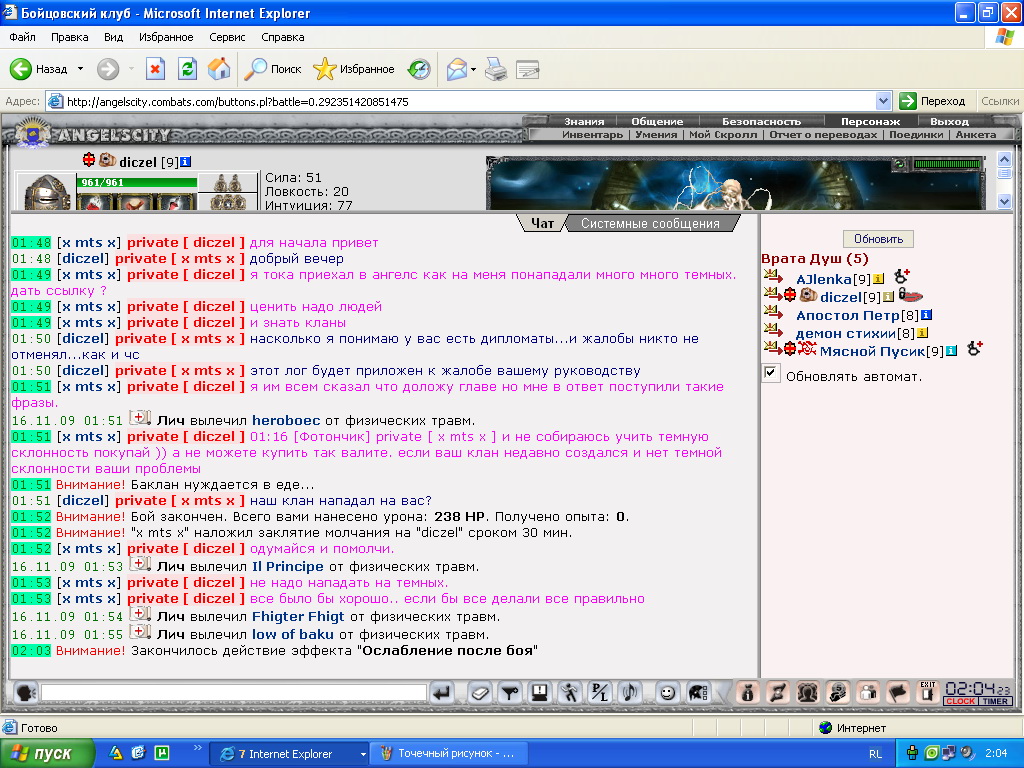Switch clock to CLOCK mode
Image resolution: width=1024 pixels, height=768 pixels.
pos(960,701)
